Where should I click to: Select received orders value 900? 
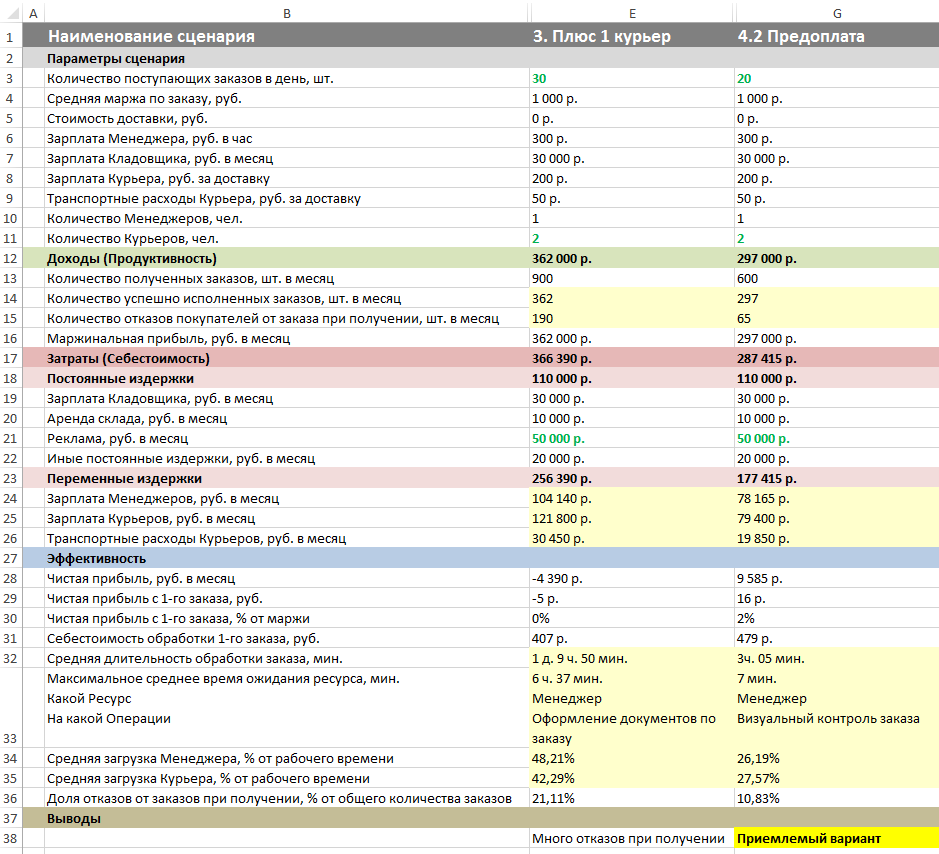[x=543, y=278]
